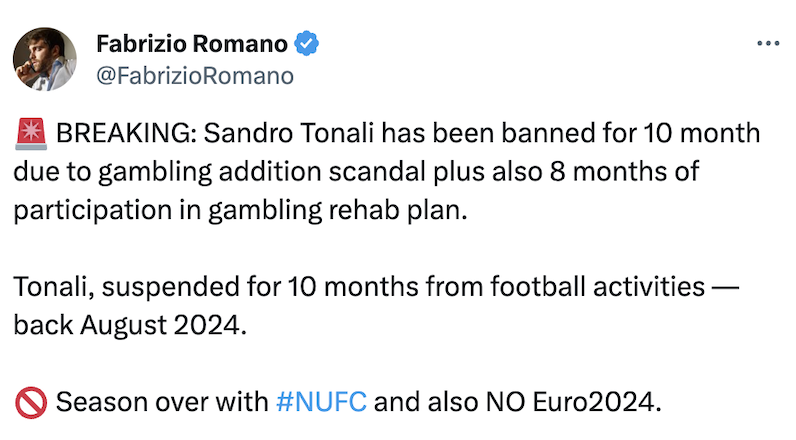The image size is (796, 440).
Task: Click the red siren emoji
Action: click(x=30, y=134)
